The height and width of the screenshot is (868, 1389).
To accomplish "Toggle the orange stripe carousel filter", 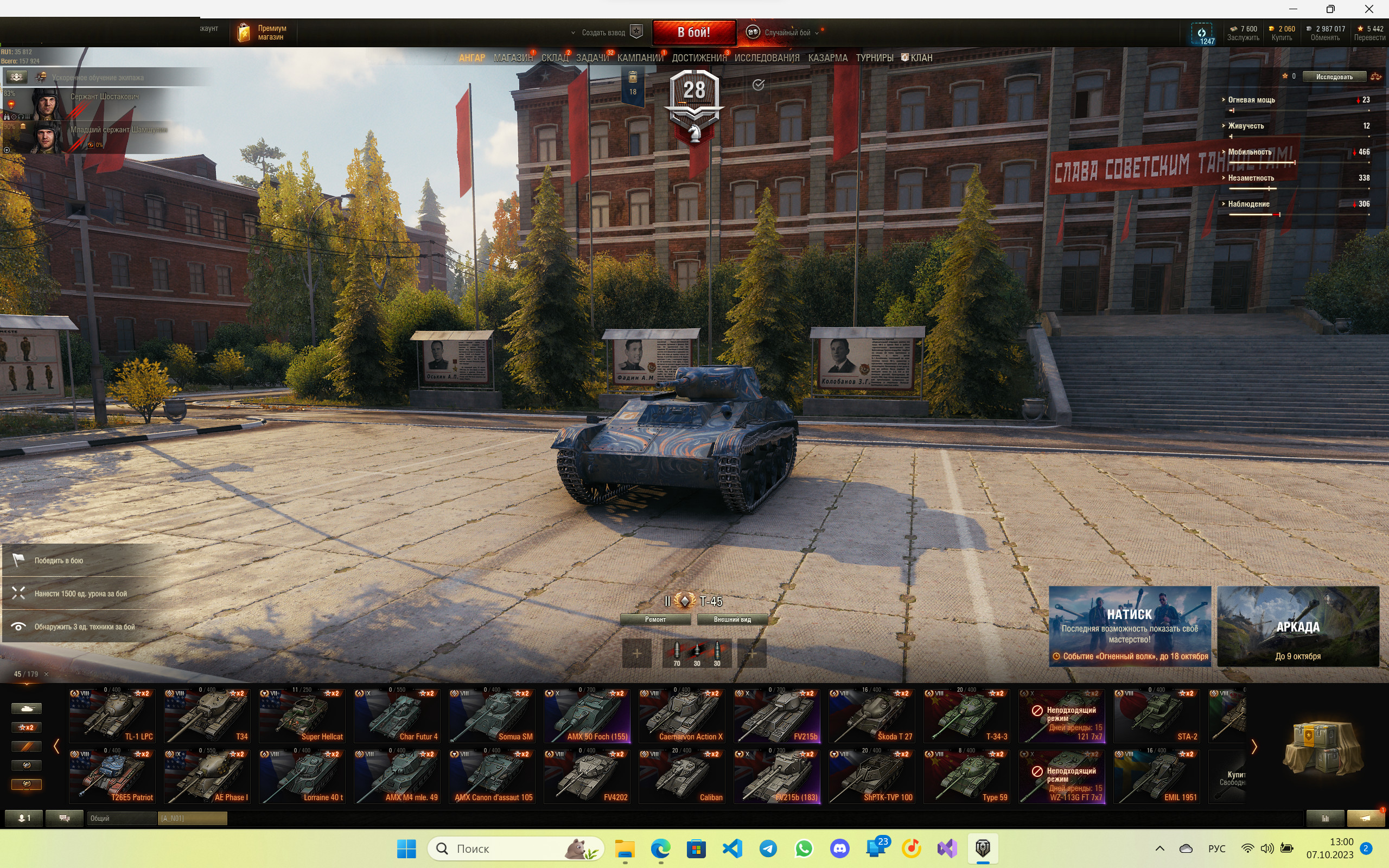I will 27,746.
